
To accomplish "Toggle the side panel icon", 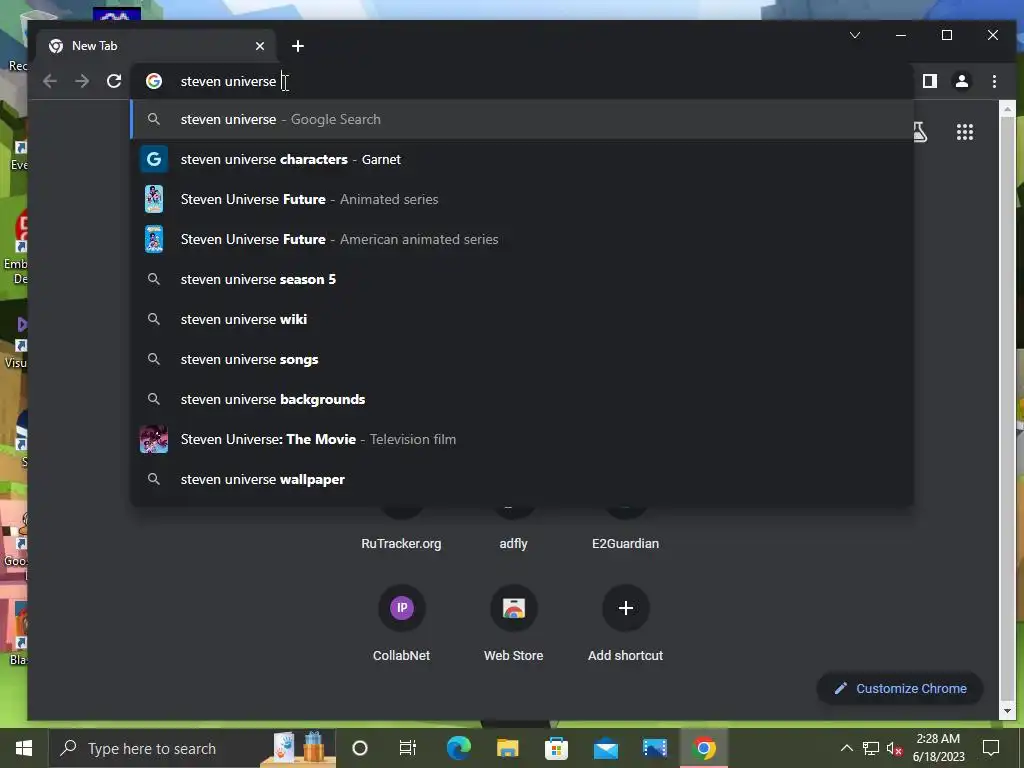I will pyautogui.click(x=929, y=81).
